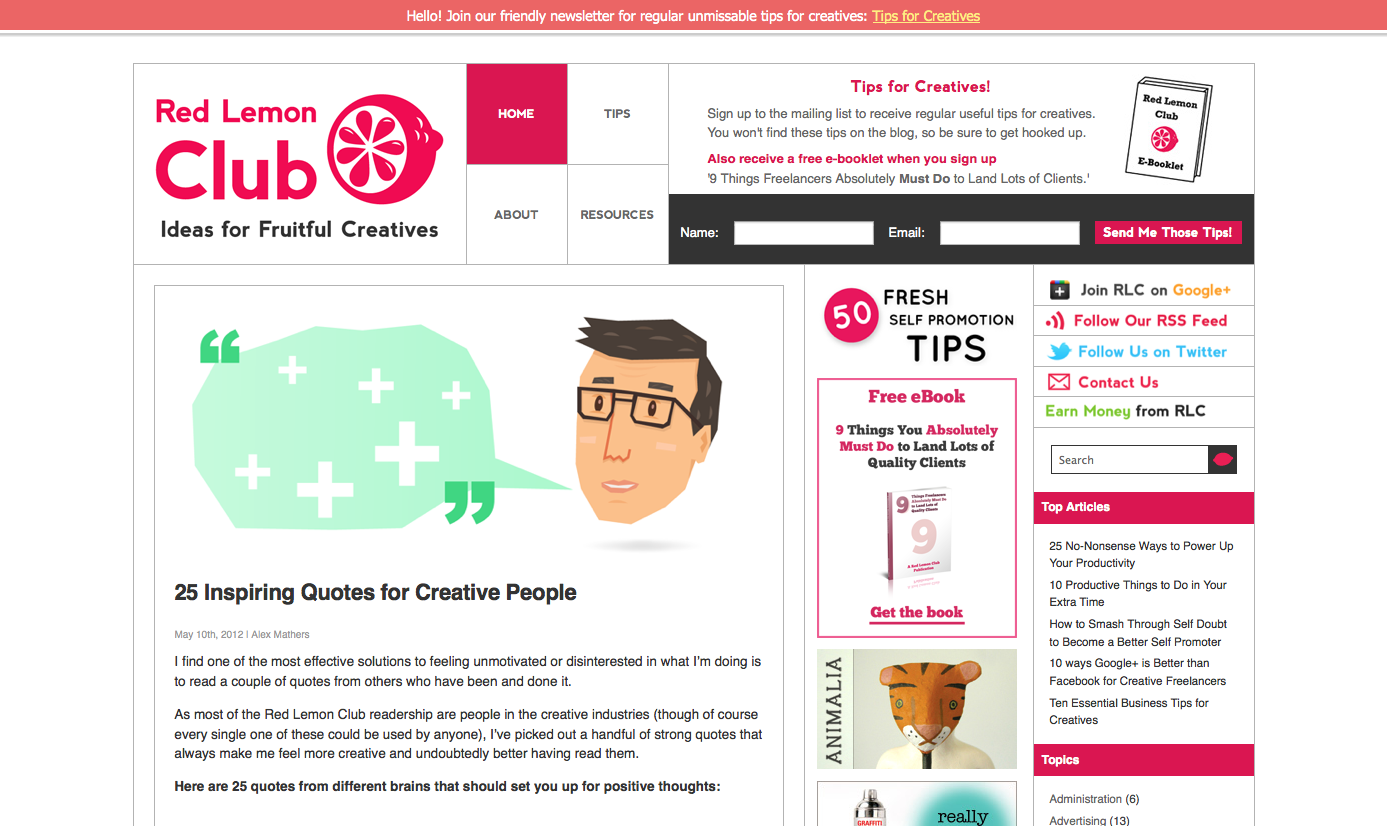Click the pink 50 circle badge
This screenshot has width=1387, height=826.
[x=851, y=316]
